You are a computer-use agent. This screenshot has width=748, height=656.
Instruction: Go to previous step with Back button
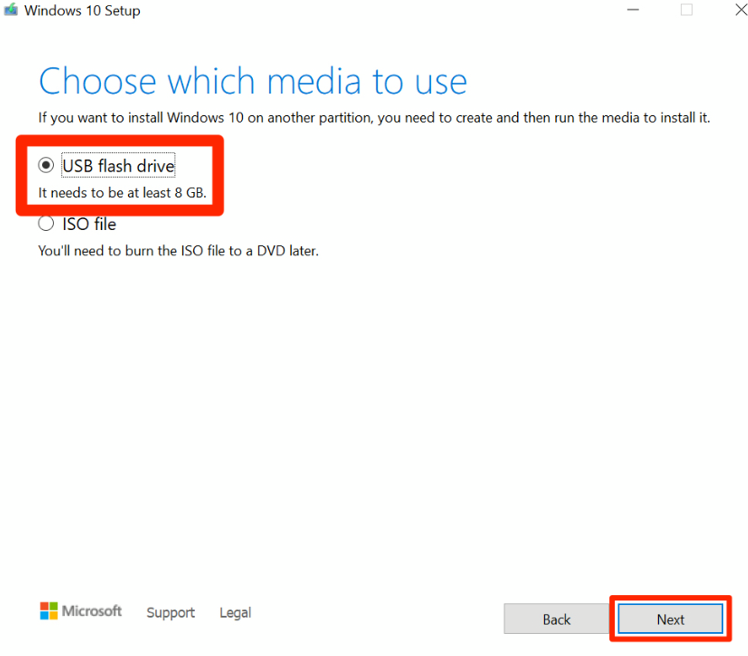point(556,619)
